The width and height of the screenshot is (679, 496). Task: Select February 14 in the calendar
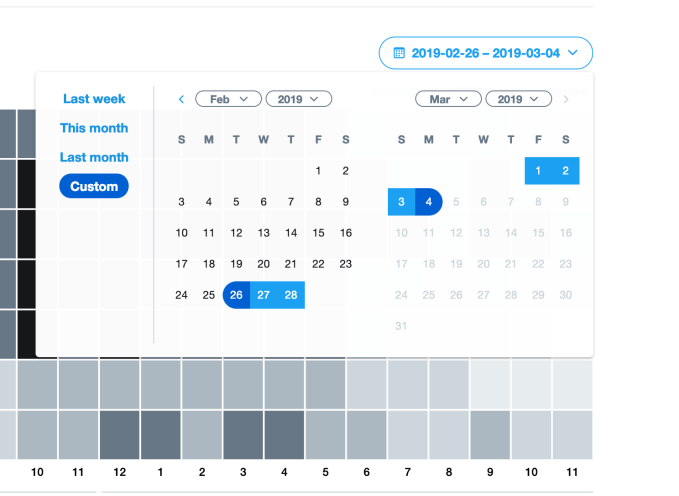(291, 233)
